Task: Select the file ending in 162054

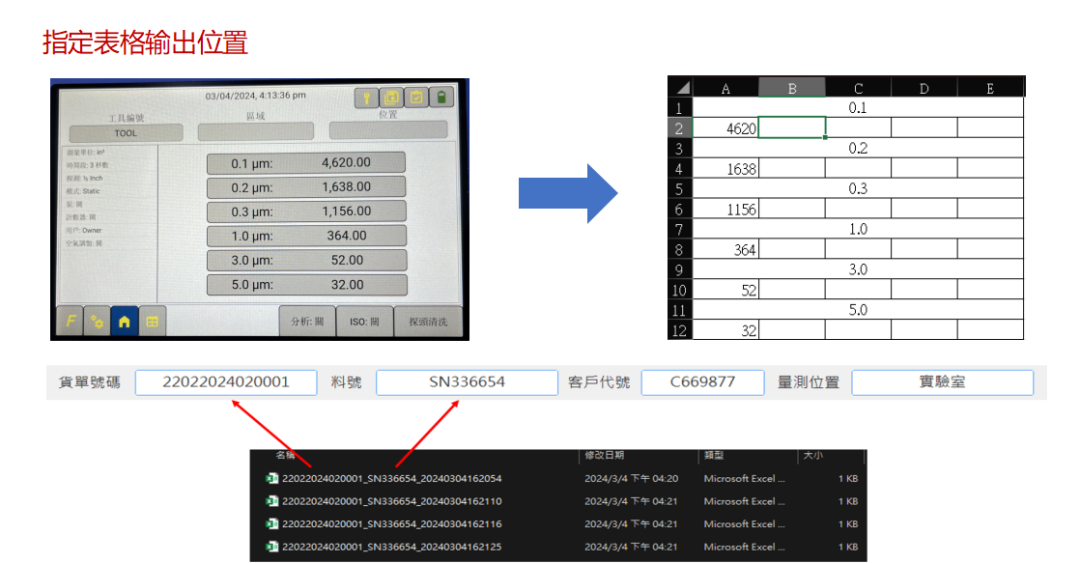Action: point(391,479)
